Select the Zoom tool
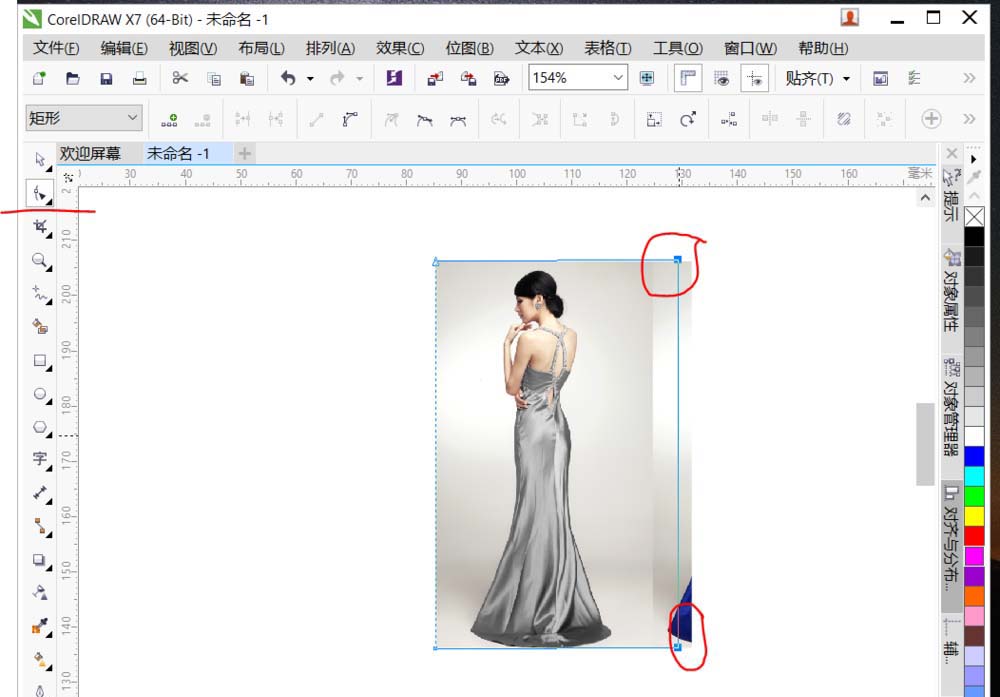This screenshot has height=697, width=1000. tap(40, 260)
